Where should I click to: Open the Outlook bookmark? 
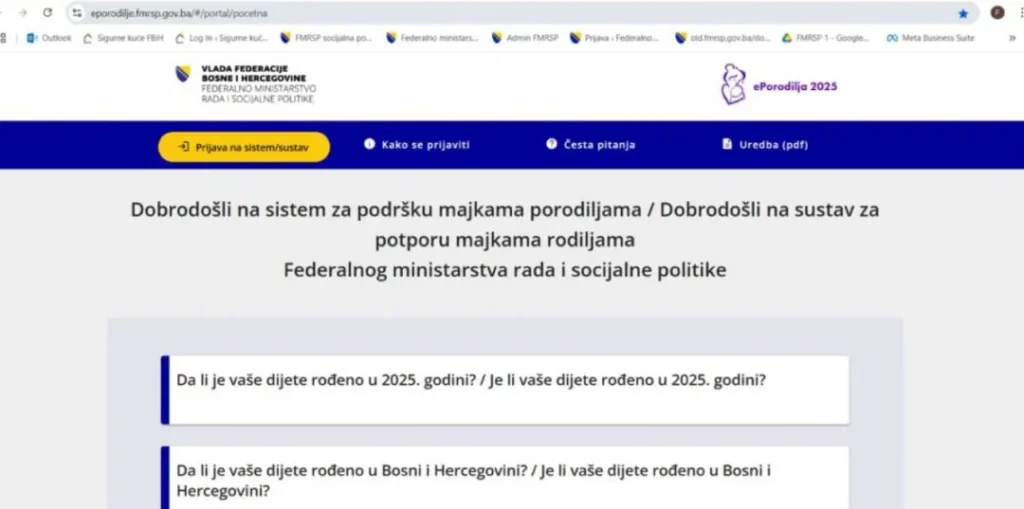tap(49, 38)
